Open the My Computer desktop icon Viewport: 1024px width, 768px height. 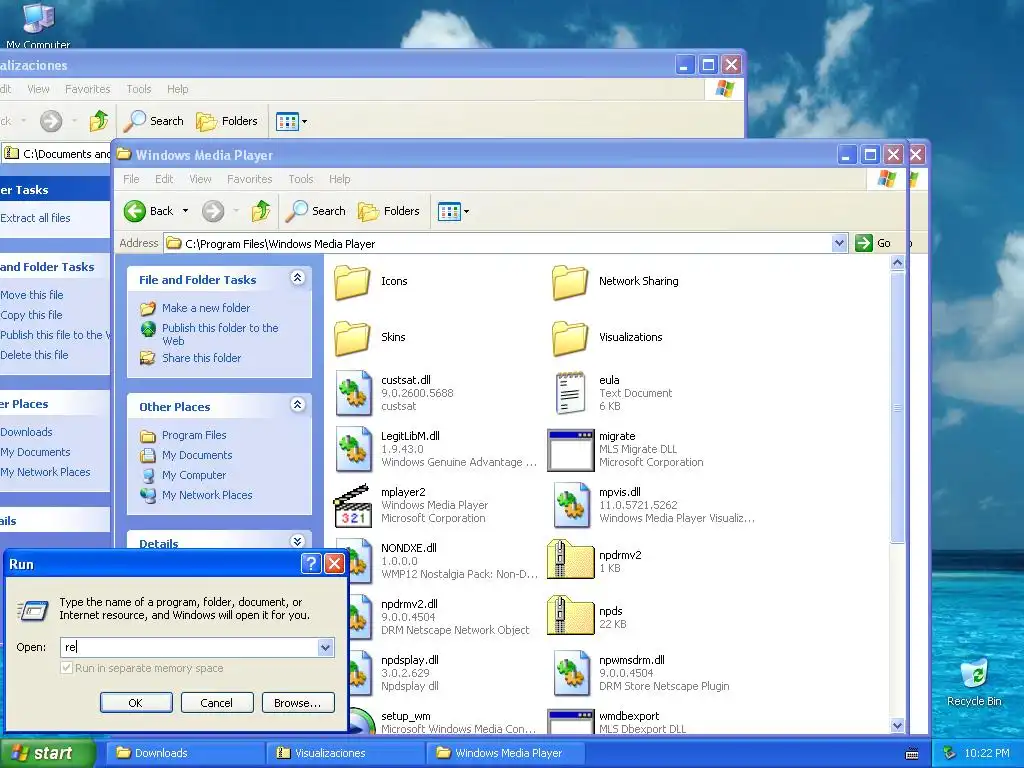tap(38, 25)
